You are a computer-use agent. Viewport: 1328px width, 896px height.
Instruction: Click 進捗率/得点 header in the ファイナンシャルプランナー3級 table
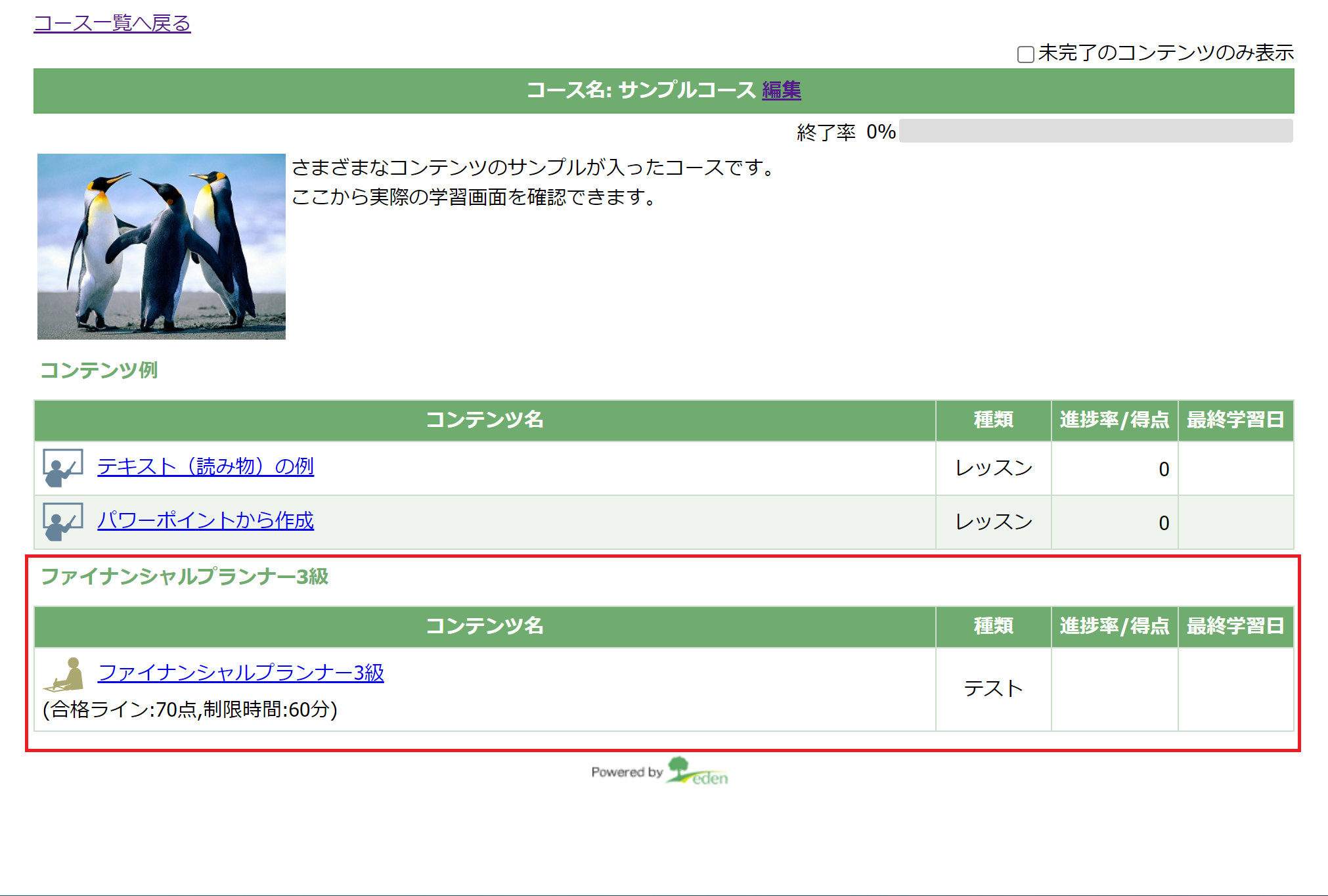coord(1115,626)
